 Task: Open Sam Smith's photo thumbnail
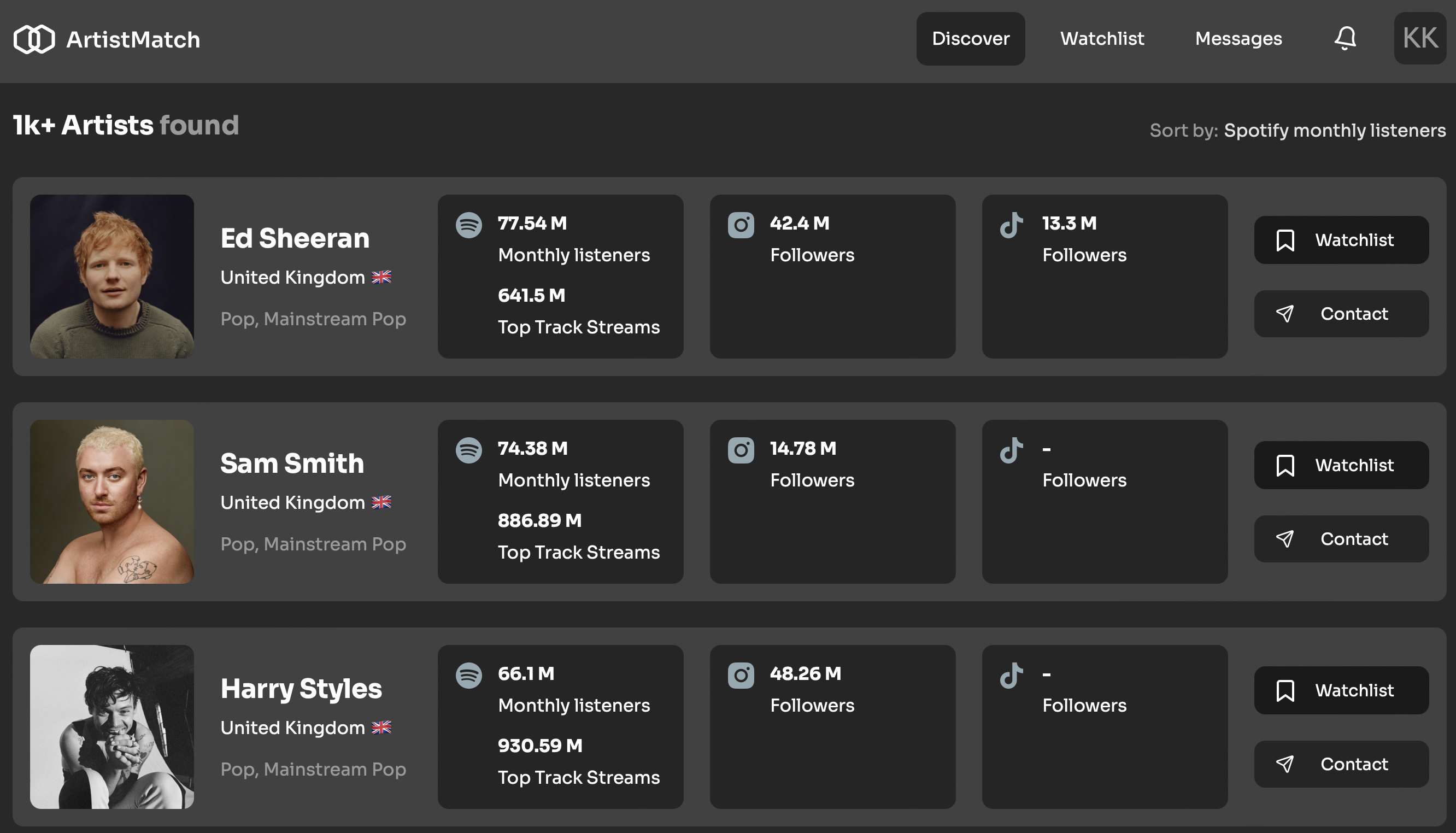pyautogui.click(x=112, y=502)
